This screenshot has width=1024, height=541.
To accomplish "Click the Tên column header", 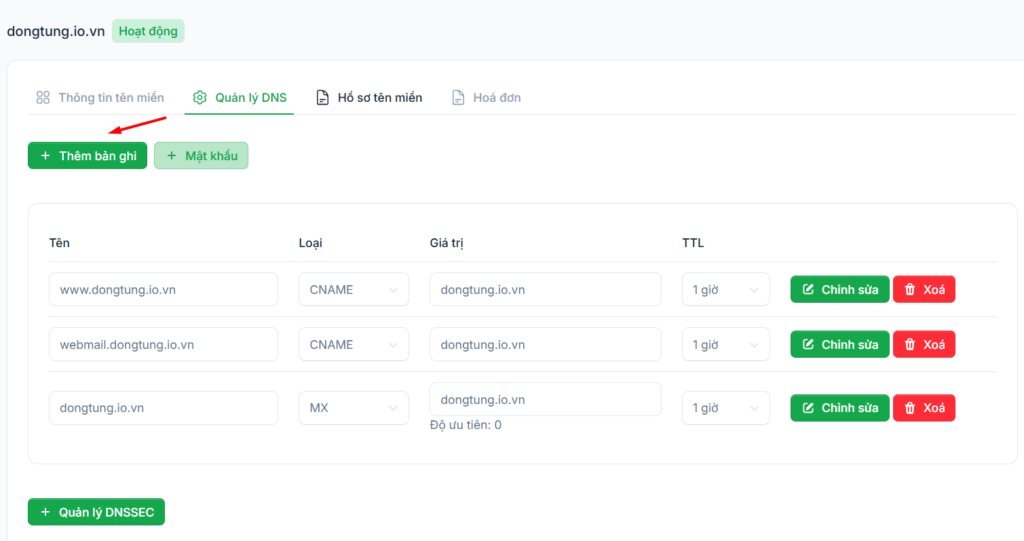I will [59, 243].
